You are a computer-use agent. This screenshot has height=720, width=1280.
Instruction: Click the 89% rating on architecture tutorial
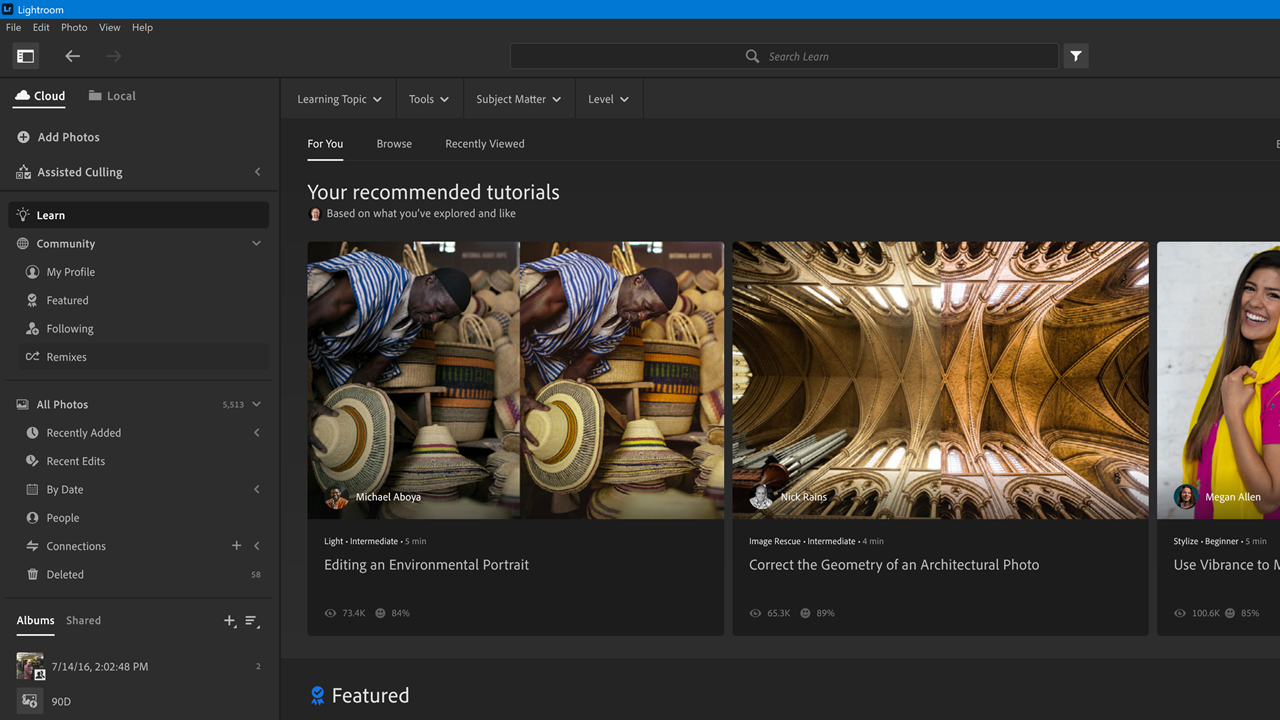[x=825, y=613]
